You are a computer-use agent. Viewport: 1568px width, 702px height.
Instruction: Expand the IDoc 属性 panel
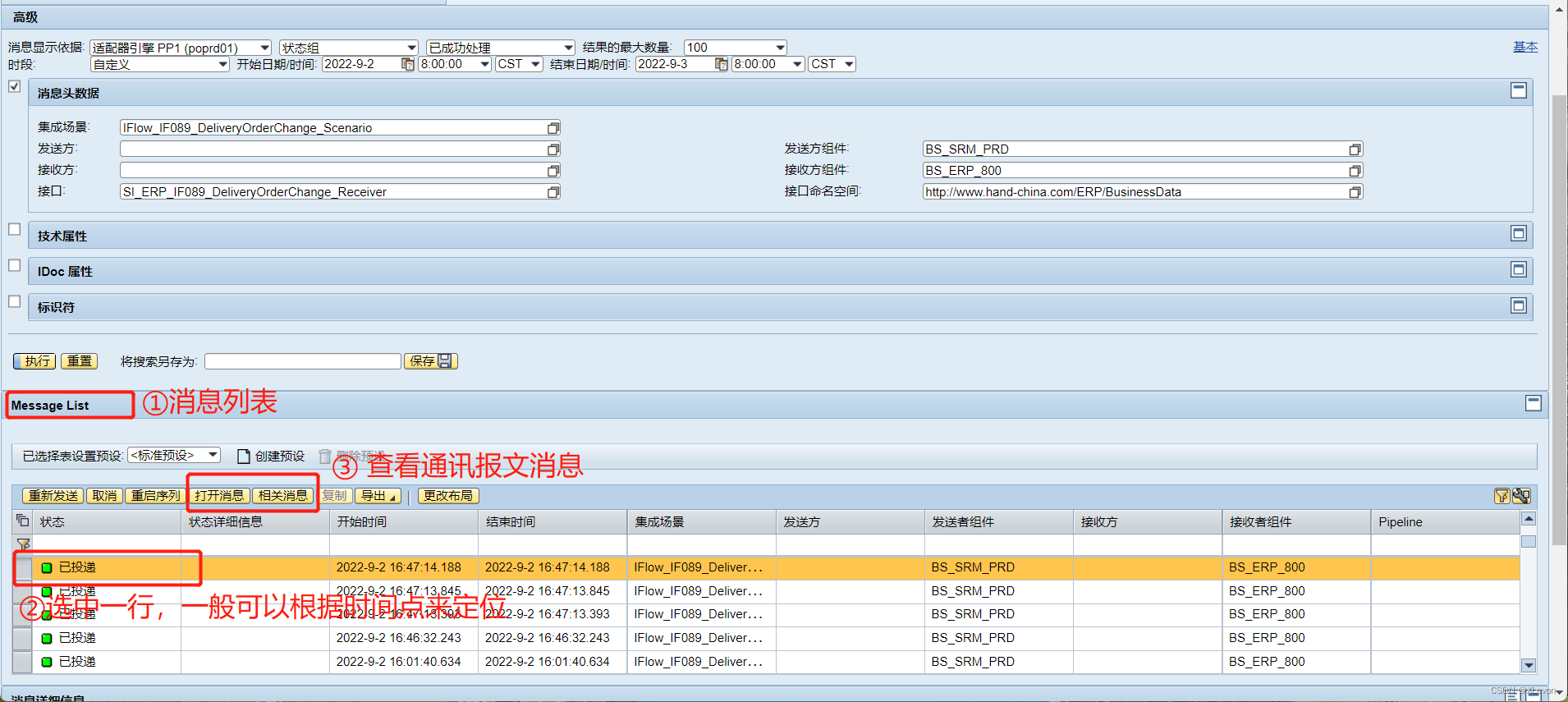1519,269
